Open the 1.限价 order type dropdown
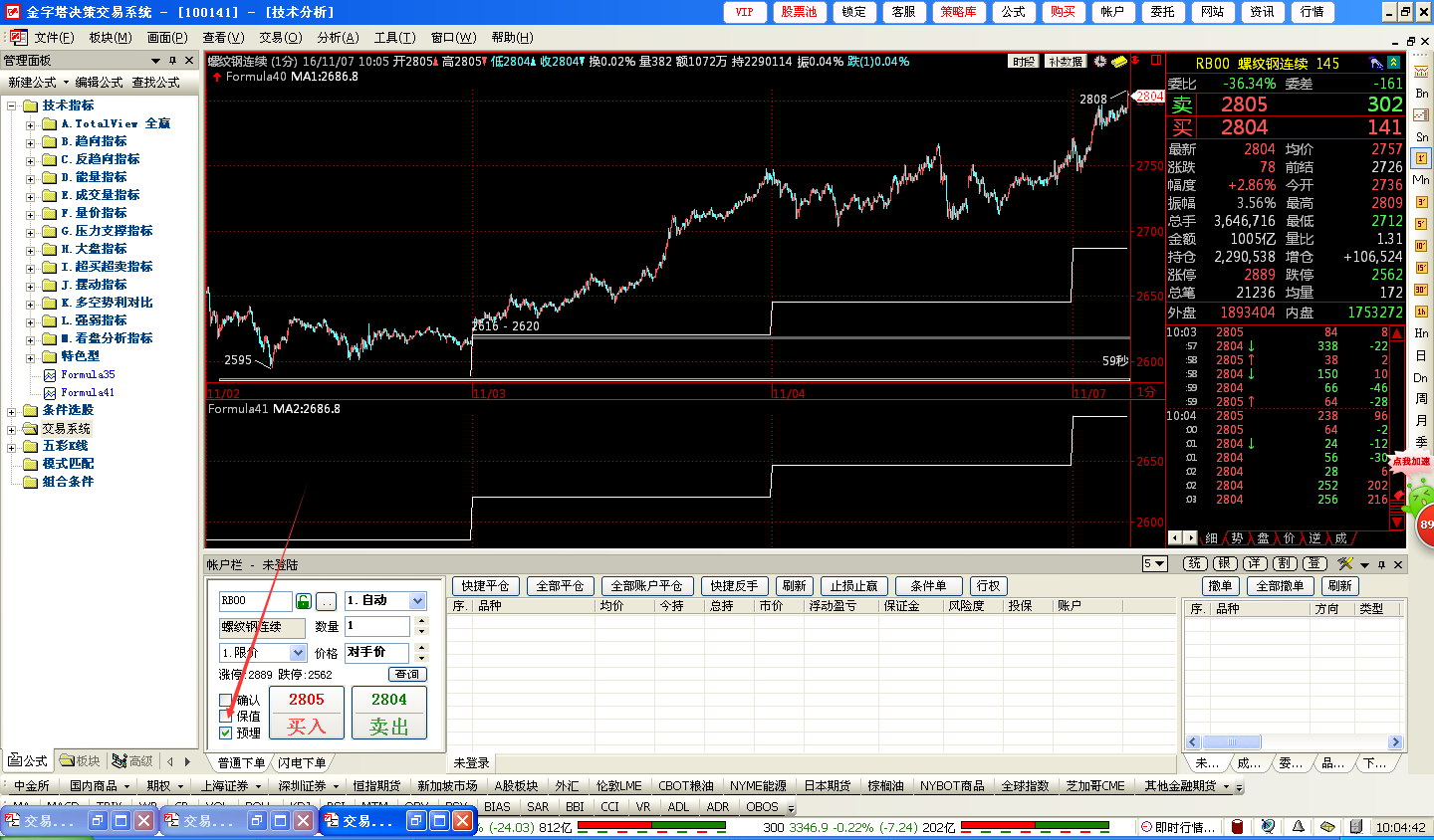This screenshot has width=1434, height=840. (298, 653)
